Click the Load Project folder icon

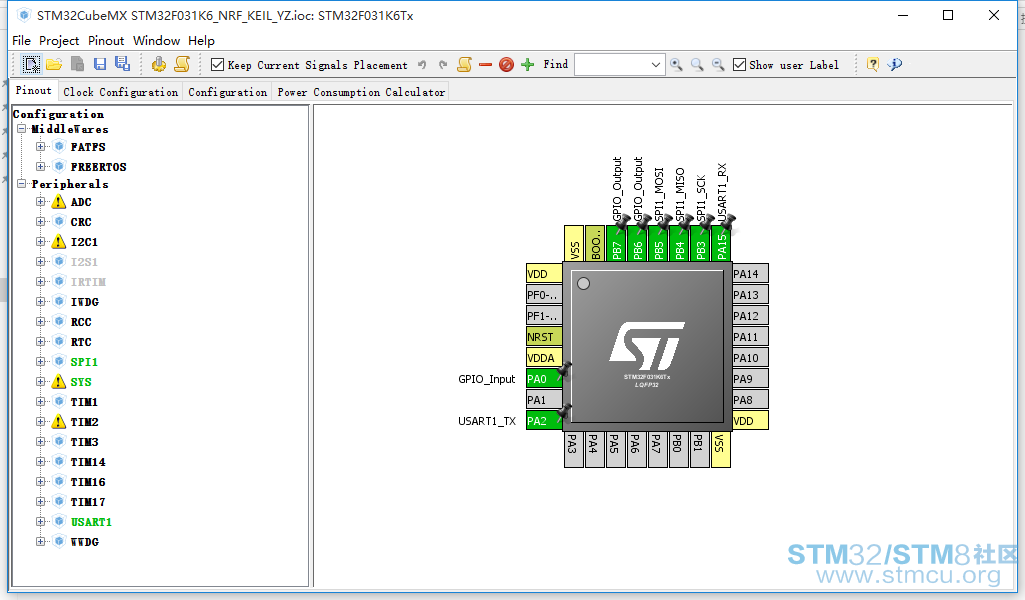54,64
